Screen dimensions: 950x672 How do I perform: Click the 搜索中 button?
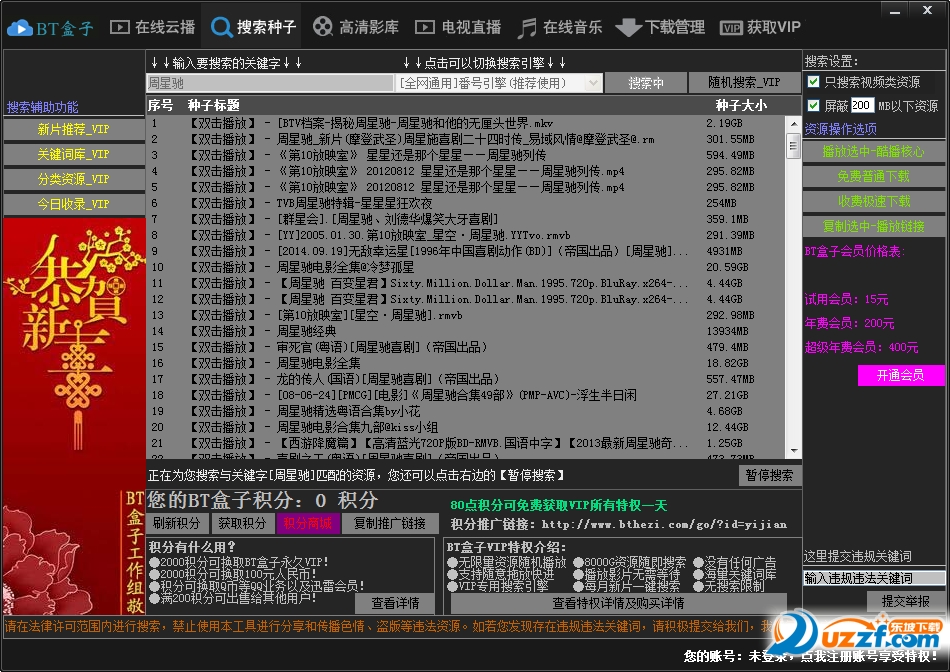[x=646, y=83]
